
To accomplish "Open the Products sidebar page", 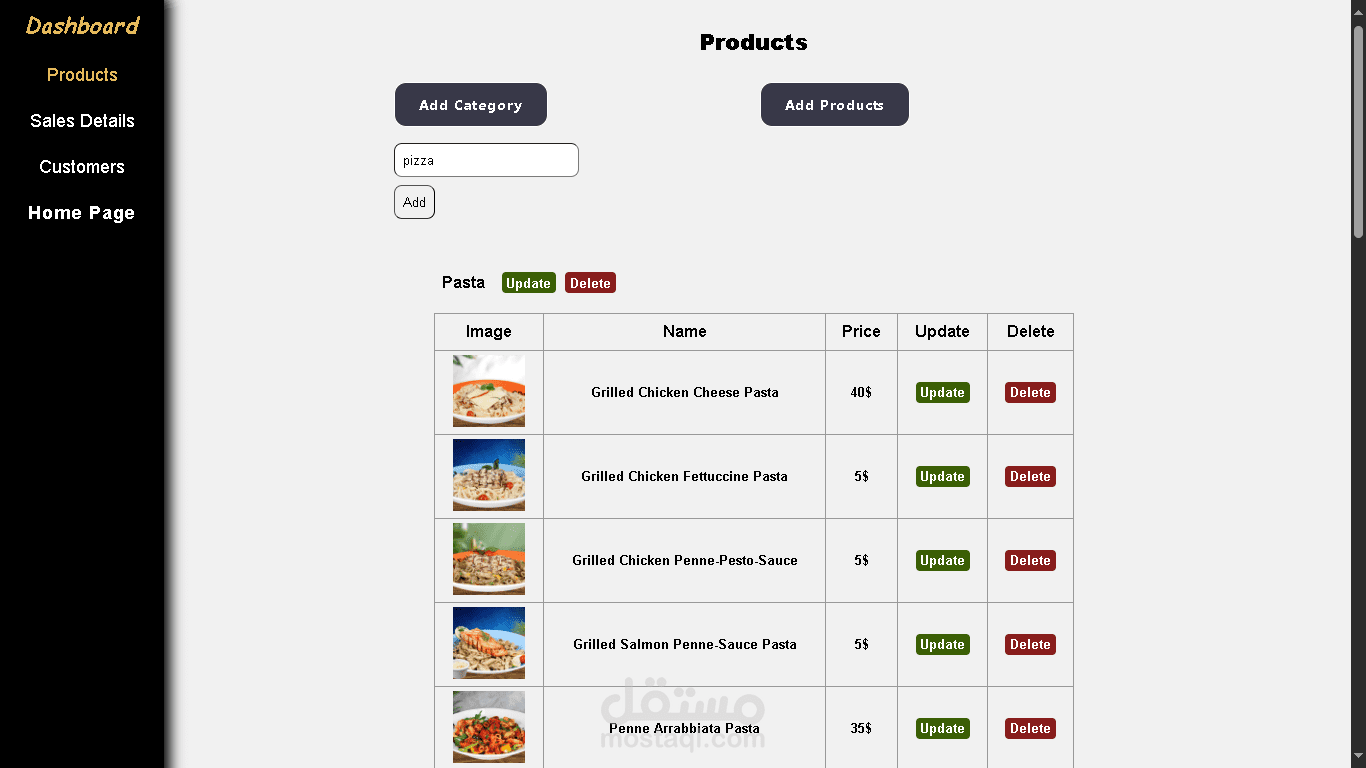I will [x=82, y=75].
